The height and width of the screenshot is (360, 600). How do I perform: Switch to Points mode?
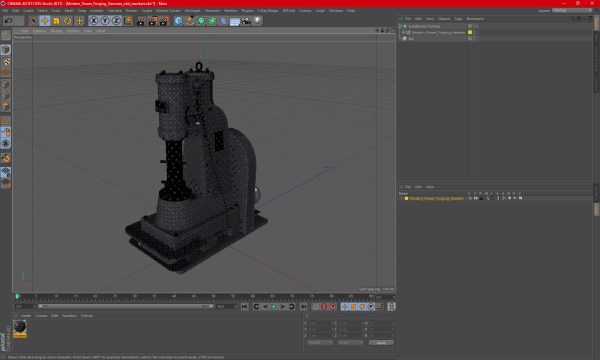[x=5, y=84]
